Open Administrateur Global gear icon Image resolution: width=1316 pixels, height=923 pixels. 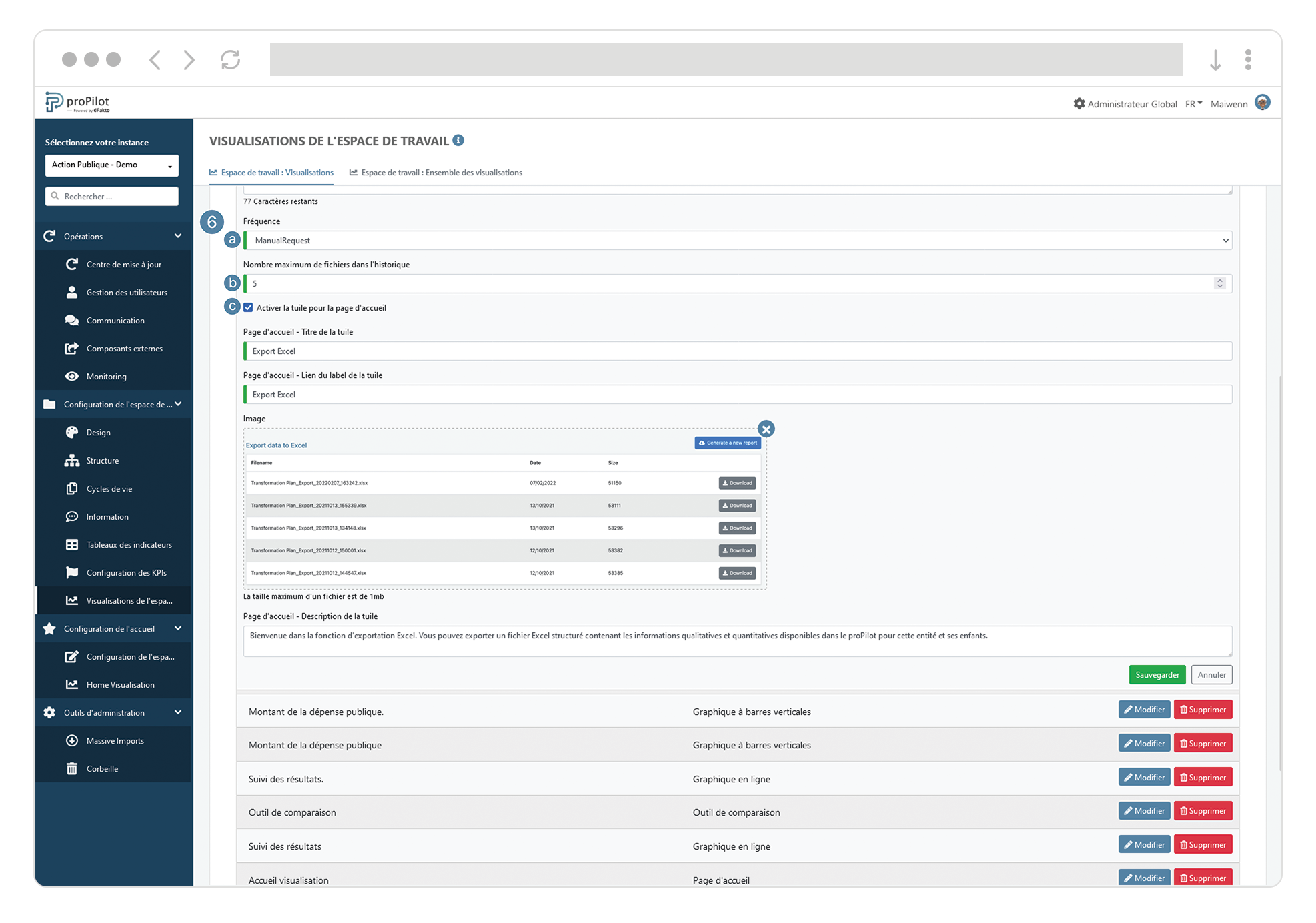(x=1079, y=103)
